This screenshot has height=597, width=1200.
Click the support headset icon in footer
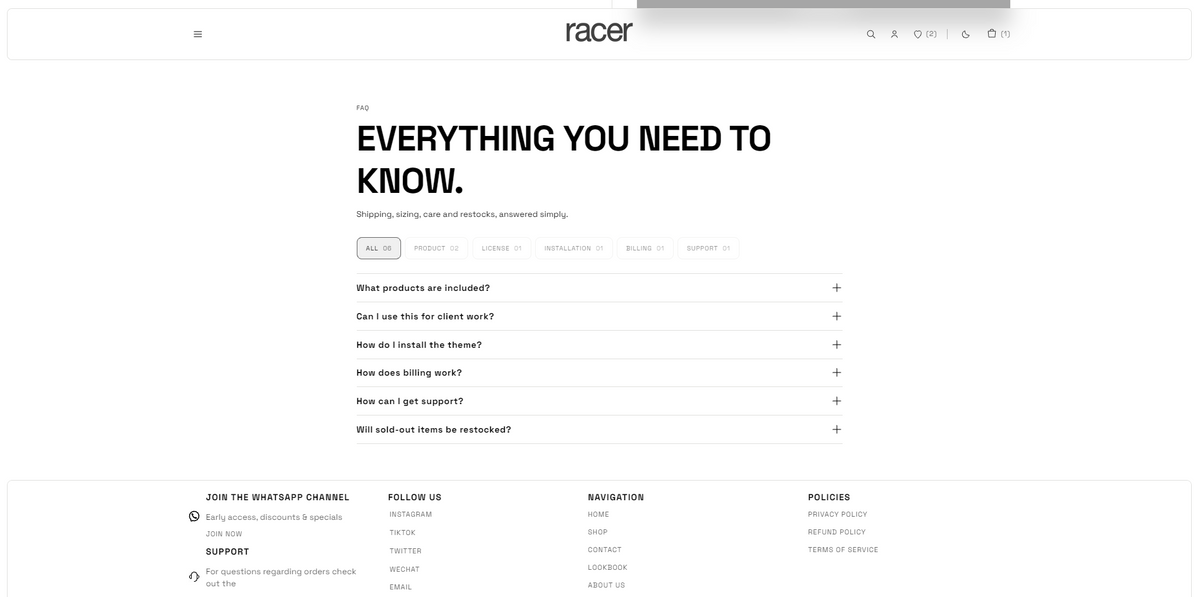(x=194, y=576)
